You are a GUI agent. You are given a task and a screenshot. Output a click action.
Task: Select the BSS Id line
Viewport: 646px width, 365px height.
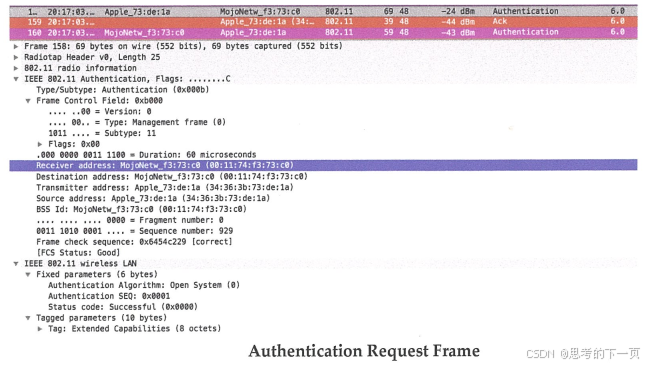pos(141,209)
